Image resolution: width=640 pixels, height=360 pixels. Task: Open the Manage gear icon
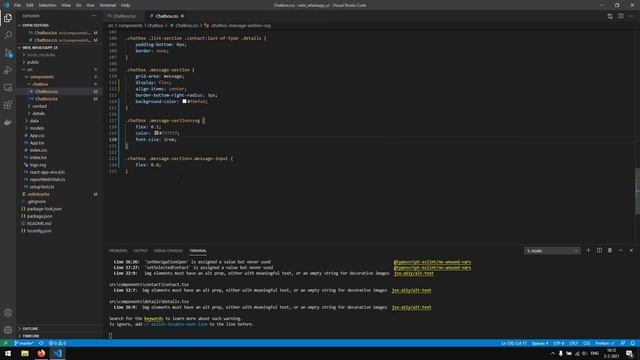pyautogui.click(x=8, y=330)
